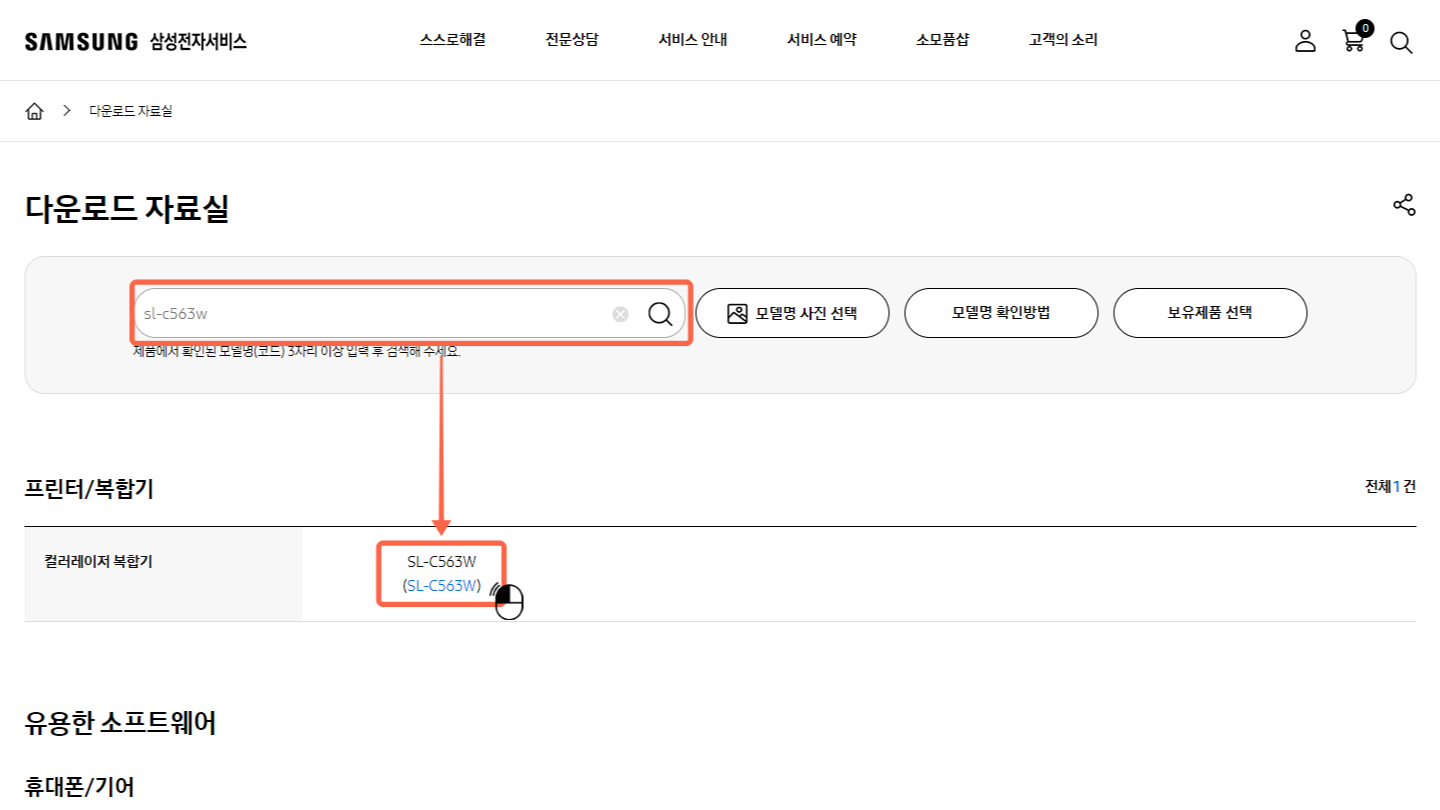The height and width of the screenshot is (810, 1440).
Task: Click the share icon beside 다운로드 자료실
Action: [x=1404, y=205]
